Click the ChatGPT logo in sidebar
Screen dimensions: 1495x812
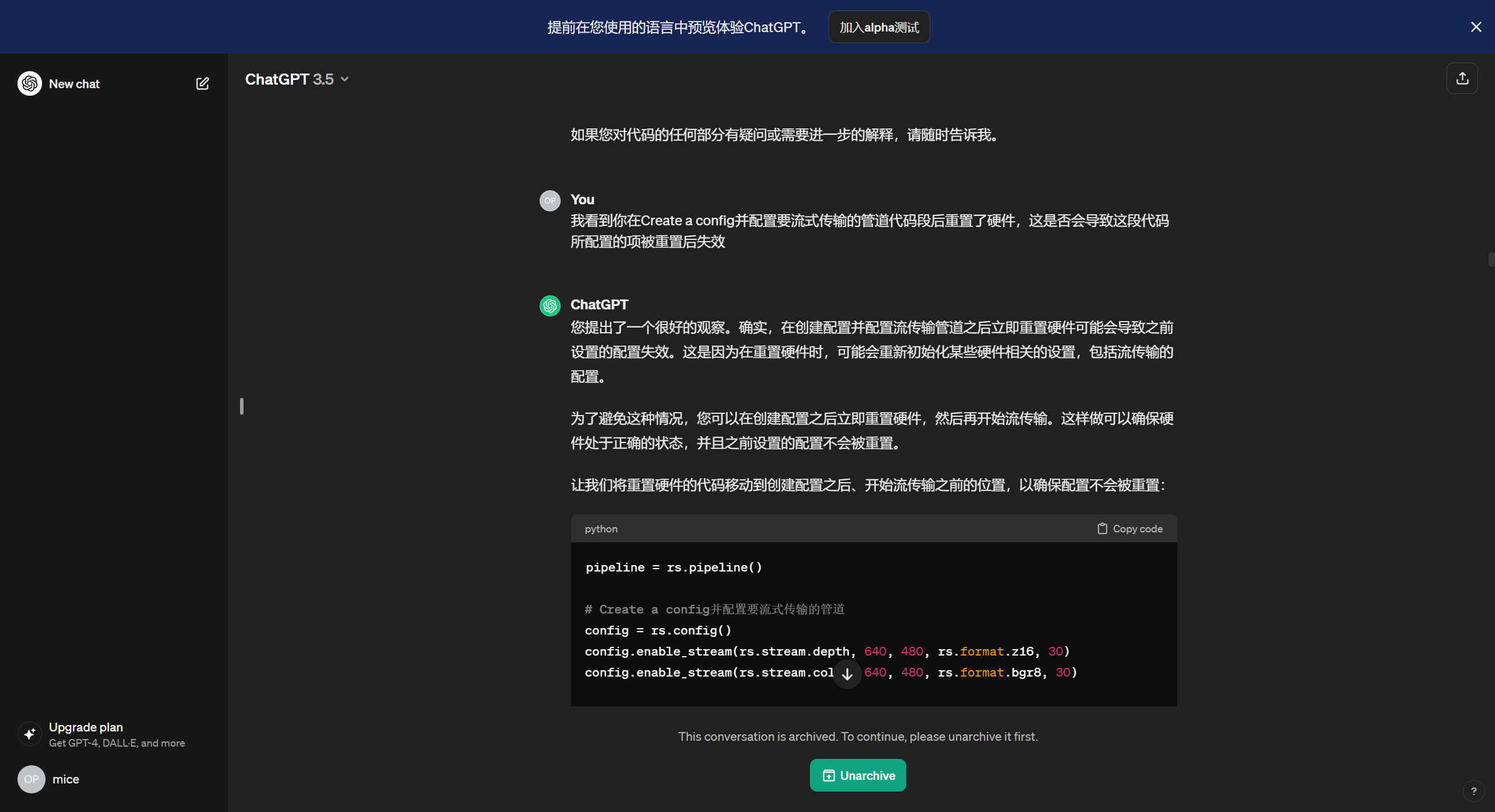(29, 83)
